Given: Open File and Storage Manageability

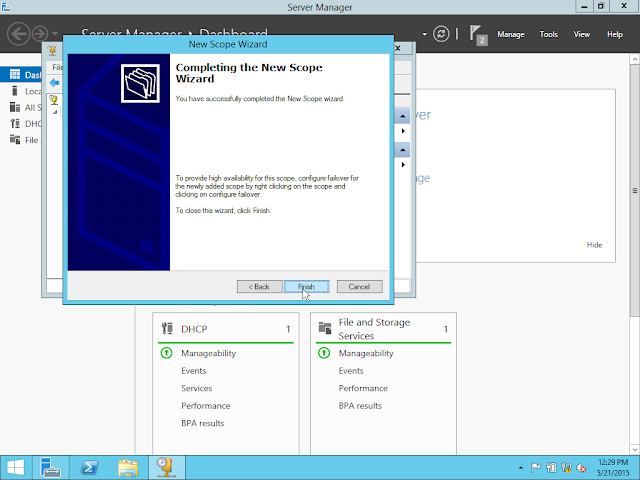Looking at the screenshot, I should click(366, 353).
